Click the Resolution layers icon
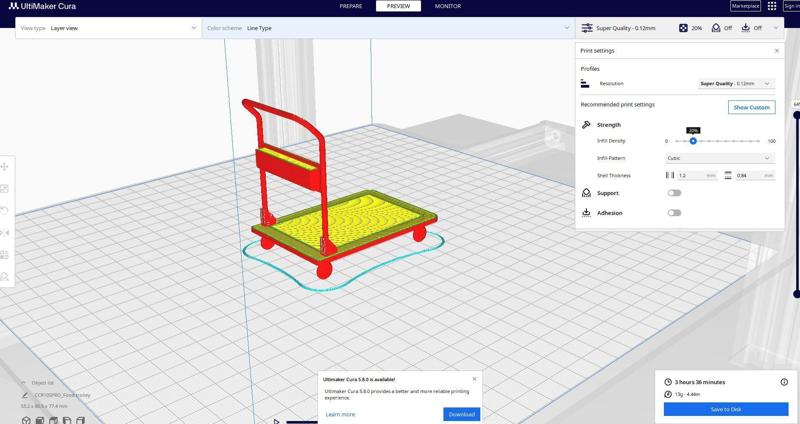This screenshot has width=800, height=424. click(585, 83)
